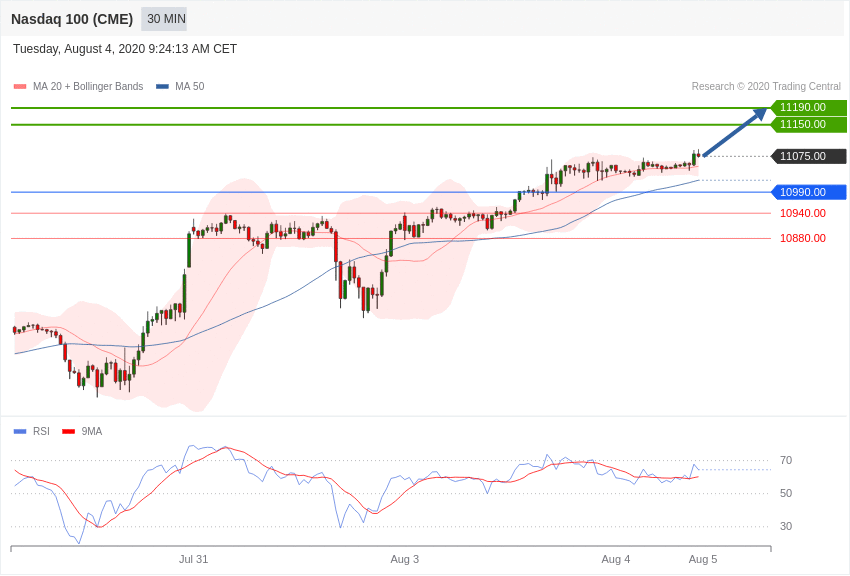Click the 11190.00 green resistance label
The height and width of the screenshot is (576, 850).
point(808,107)
